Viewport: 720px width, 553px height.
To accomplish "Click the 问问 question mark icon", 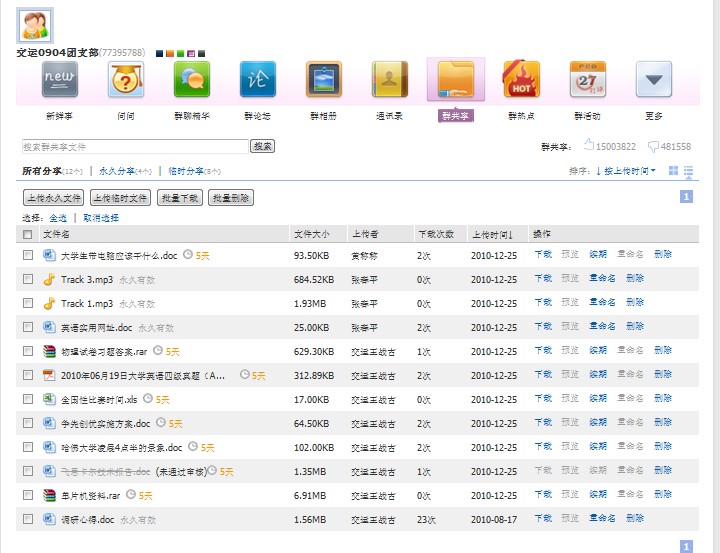I will 125,80.
